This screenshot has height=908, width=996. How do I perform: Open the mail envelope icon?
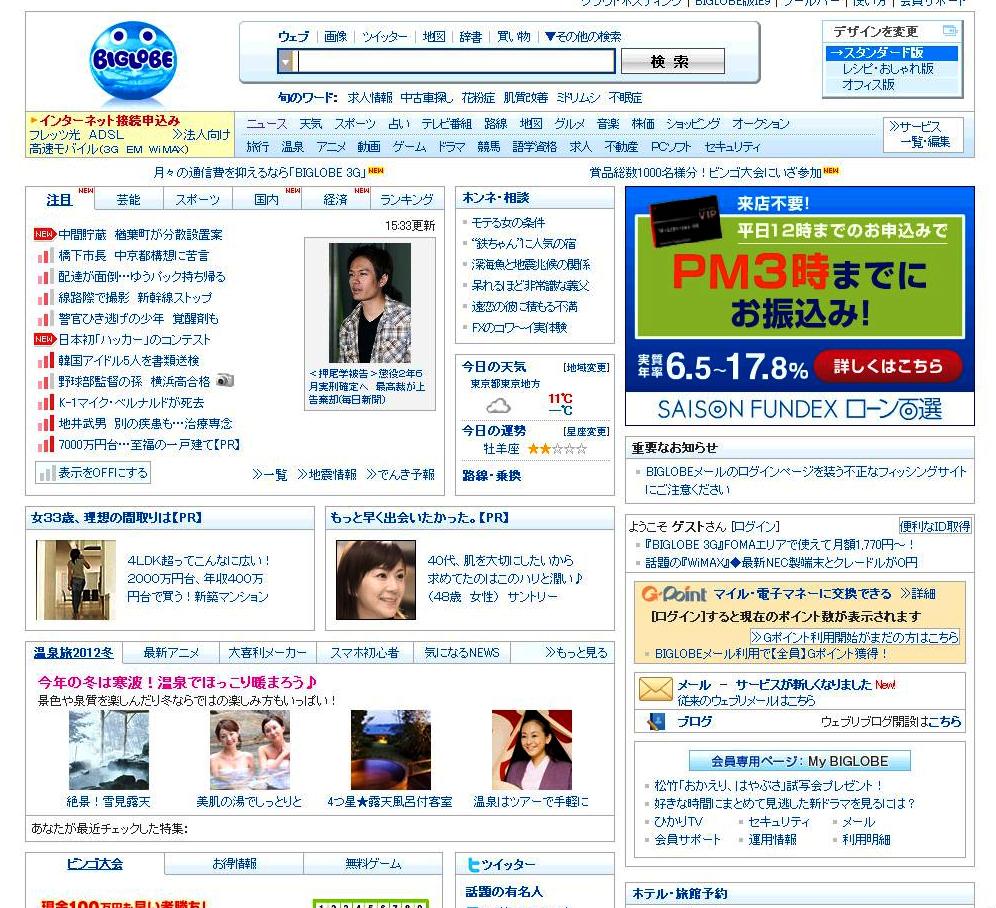point(656,689)
